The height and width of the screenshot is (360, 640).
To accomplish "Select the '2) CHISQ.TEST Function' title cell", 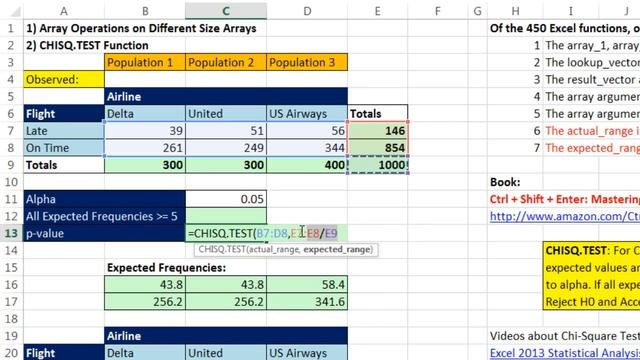I will pyautogui.click(x=87, y=45).
